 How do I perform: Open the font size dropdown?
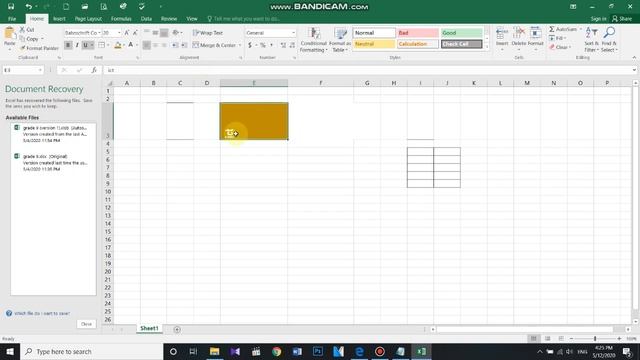click(119, 33)
